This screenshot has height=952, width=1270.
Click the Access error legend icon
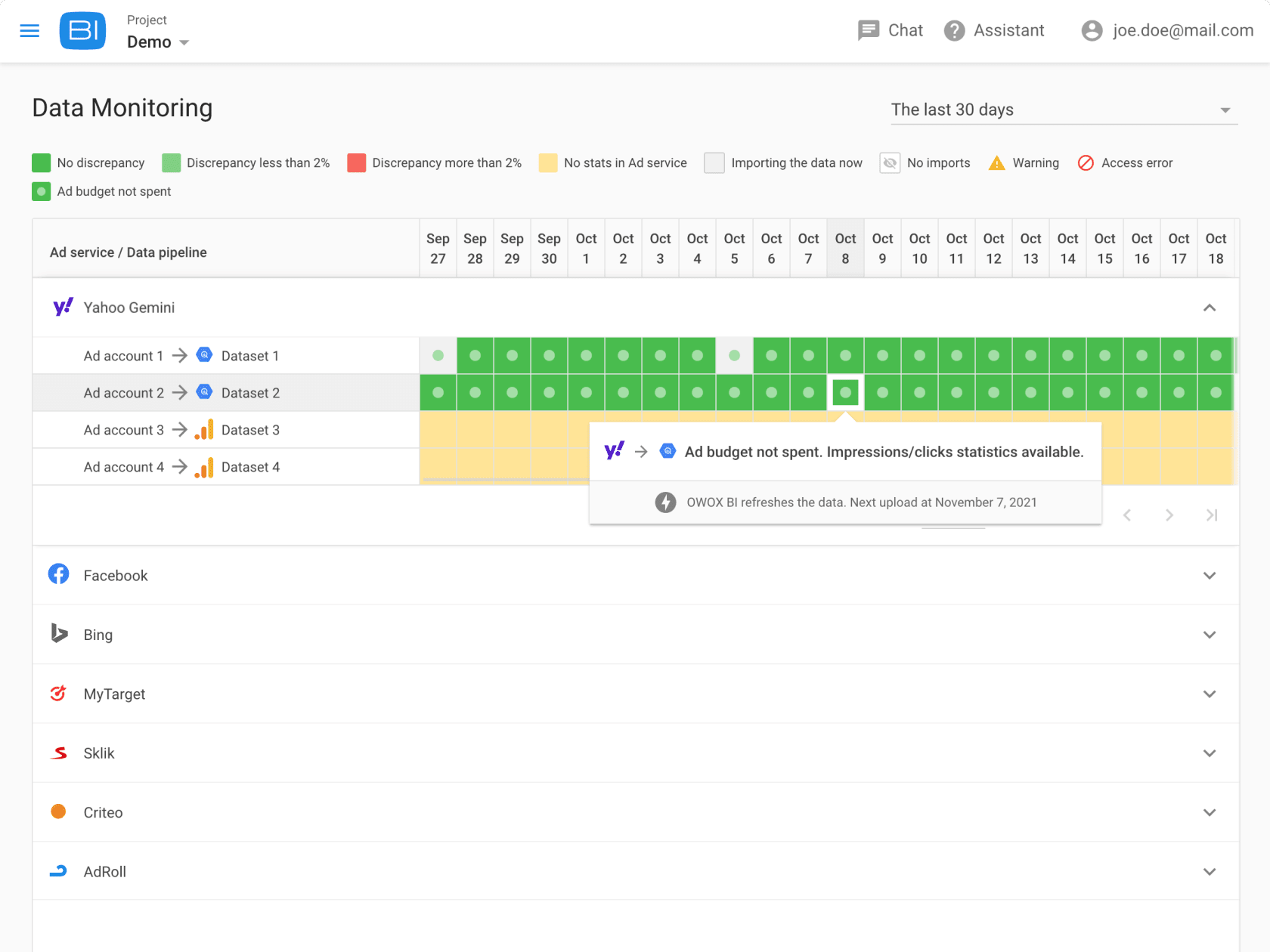1086,163
